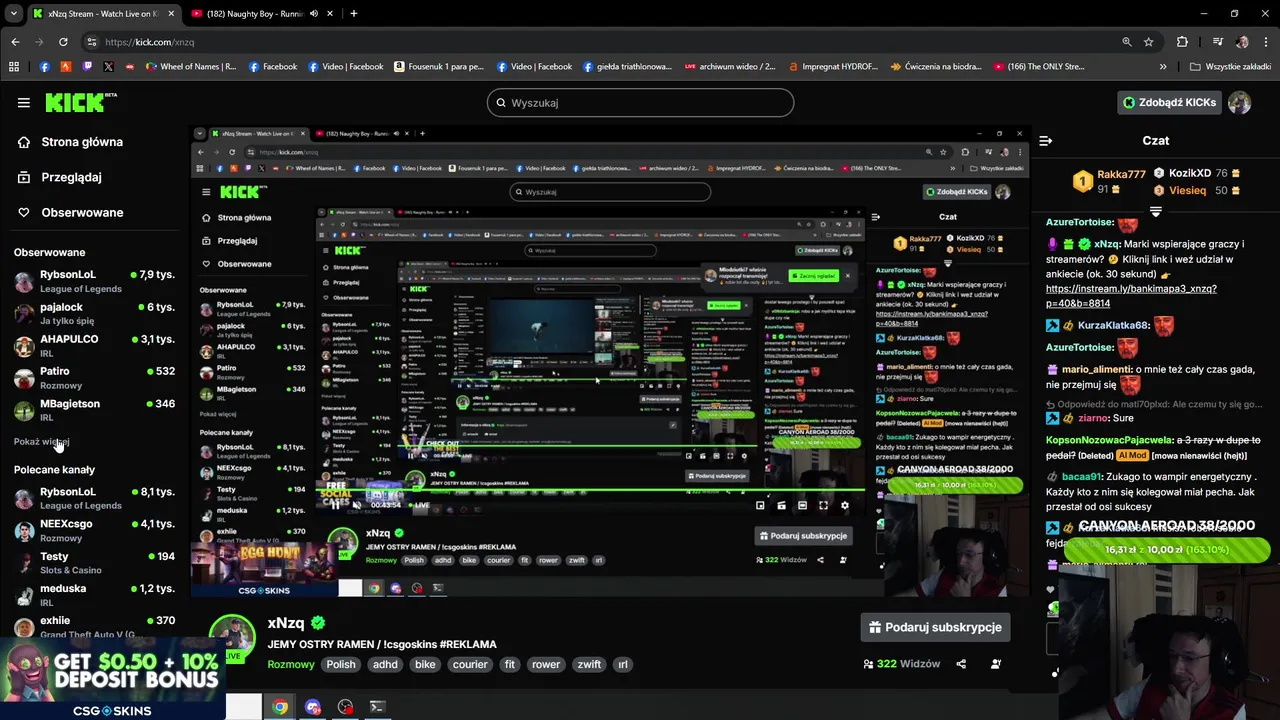Click CSG Skins deposit bonus banner
1280x720 pixels.
click(x=112, y=678)
